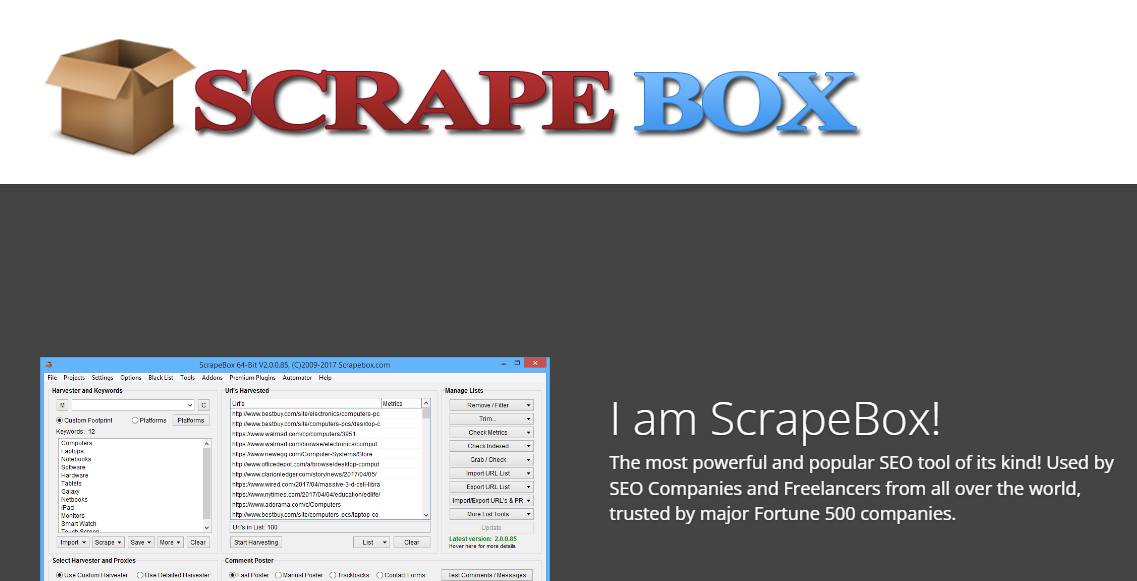
Task: Open the custom footprint combo box
Action: [133, 405]
